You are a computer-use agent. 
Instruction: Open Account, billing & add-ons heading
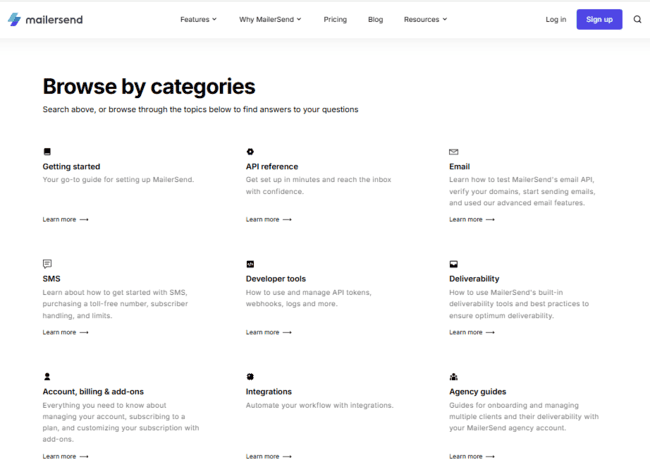[x=93, y=391]
